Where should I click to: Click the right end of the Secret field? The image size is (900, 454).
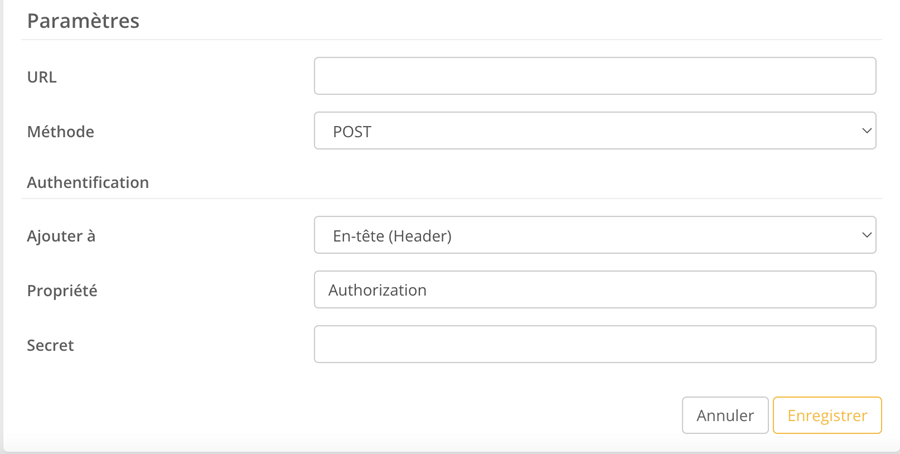[x=860, y=345]
